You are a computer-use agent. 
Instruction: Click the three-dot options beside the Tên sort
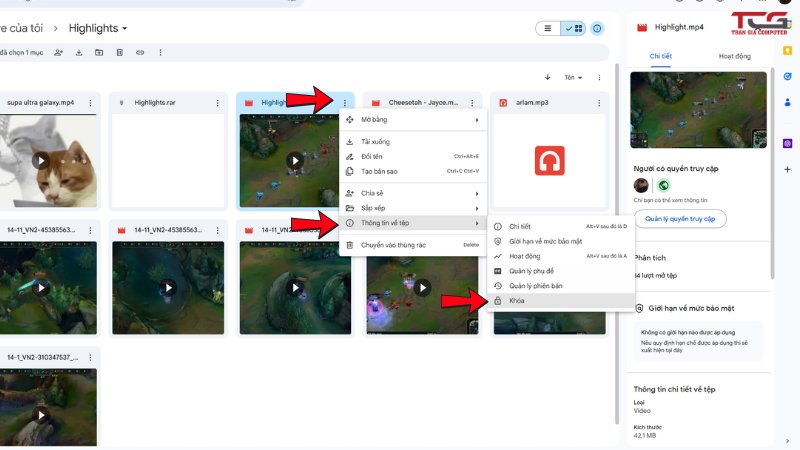(599, 78)
